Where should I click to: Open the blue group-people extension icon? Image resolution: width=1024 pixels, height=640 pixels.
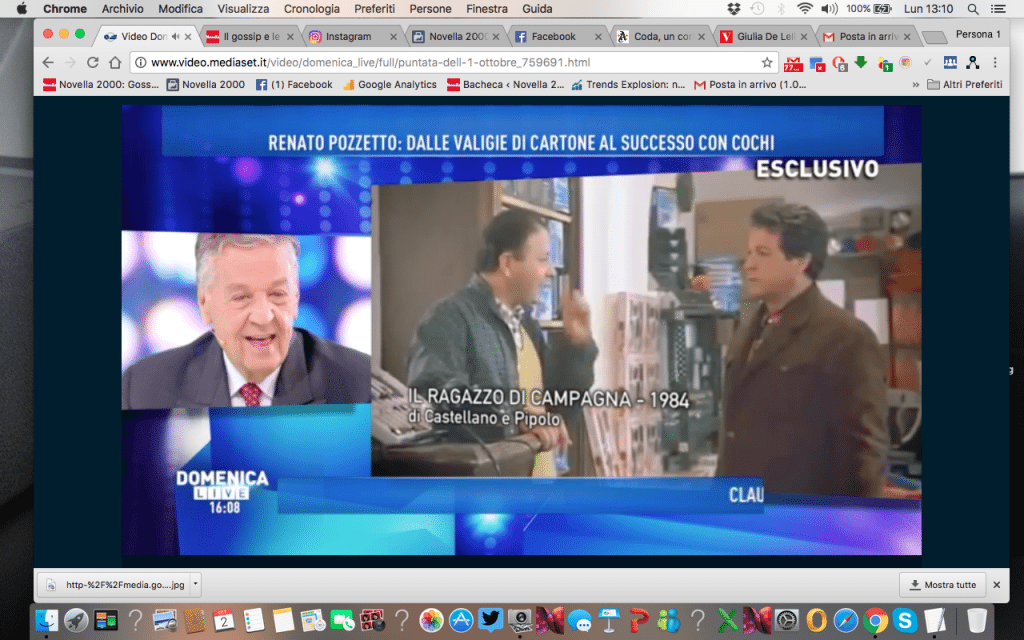click(950, 62)
